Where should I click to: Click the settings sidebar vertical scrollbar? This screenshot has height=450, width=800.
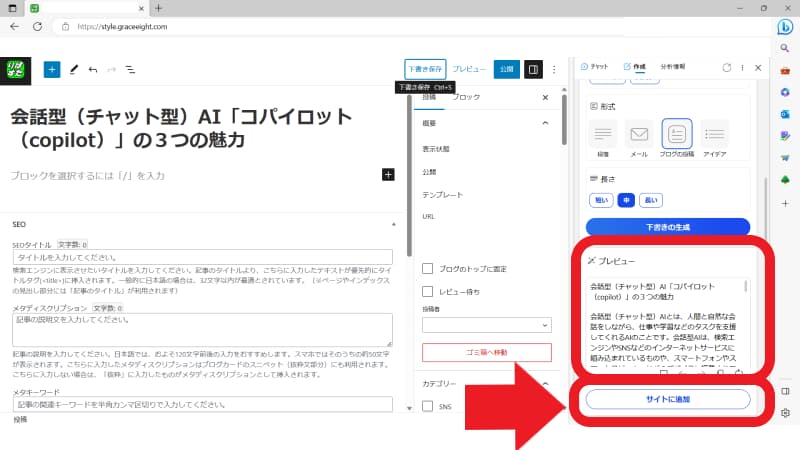[564, 119]
